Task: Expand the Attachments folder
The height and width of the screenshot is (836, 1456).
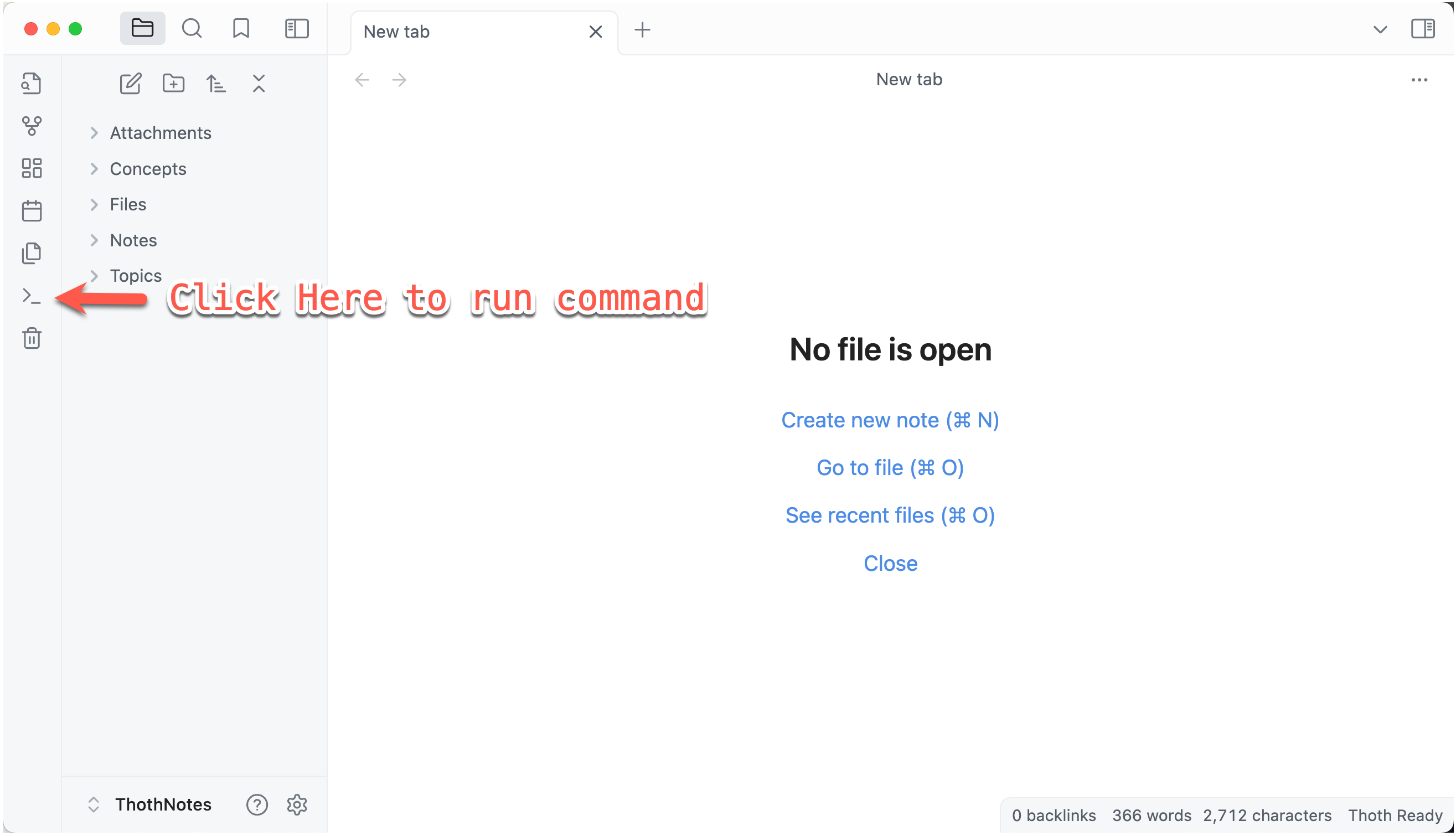Action: (160, 133)
